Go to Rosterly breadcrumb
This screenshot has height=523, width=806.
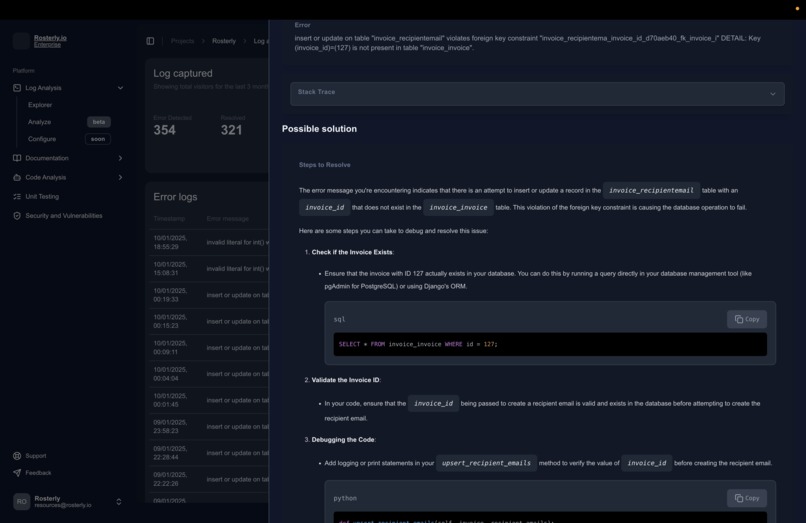click(224, 41)
